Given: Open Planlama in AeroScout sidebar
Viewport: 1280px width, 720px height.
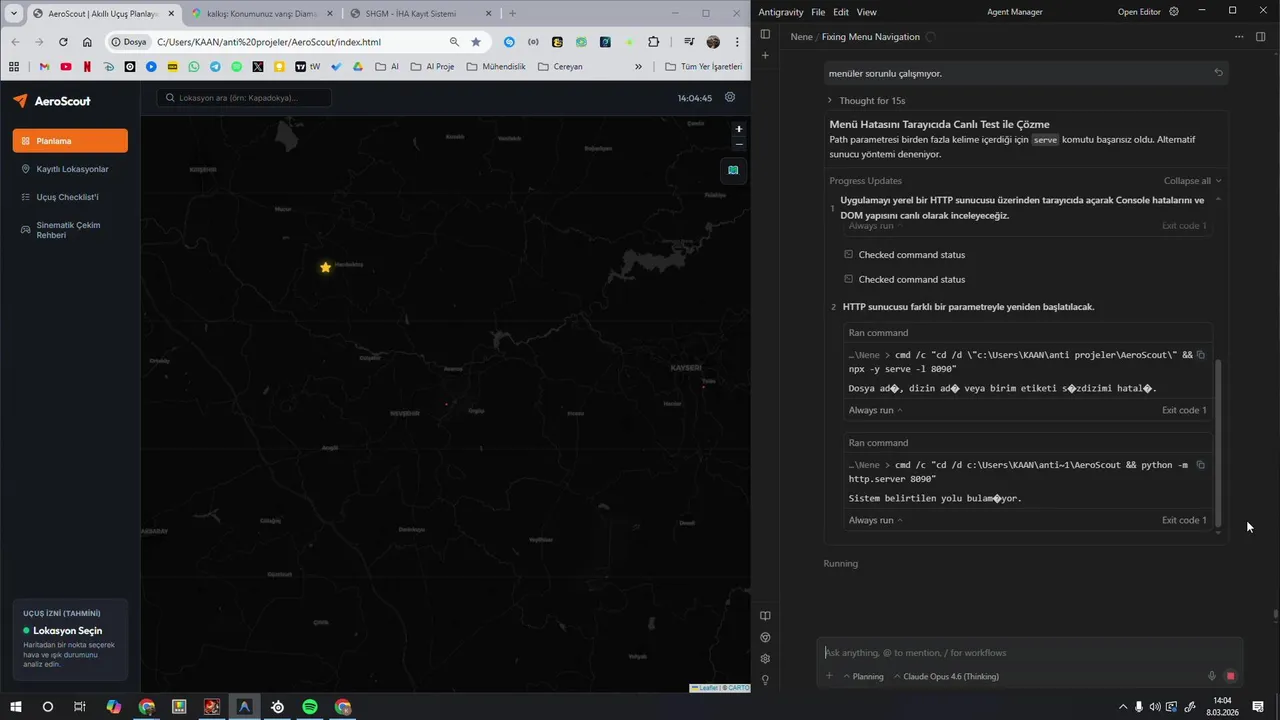Looking at the screenshot, I should [70, 141].
